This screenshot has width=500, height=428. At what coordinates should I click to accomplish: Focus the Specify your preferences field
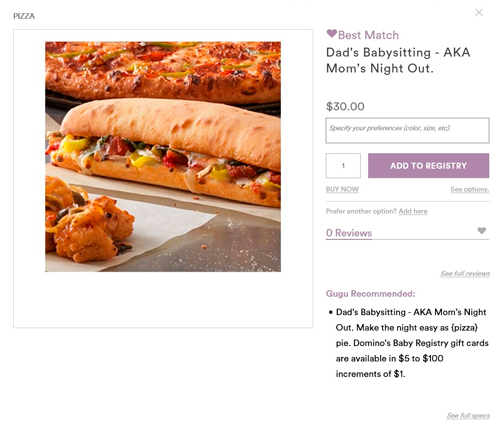click(x=407, y=130)
